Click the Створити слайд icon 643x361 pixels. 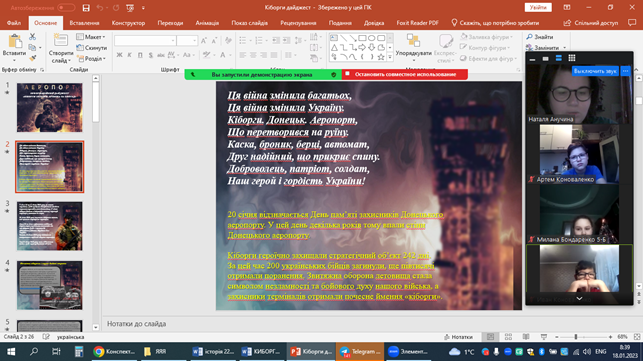point(61,41)
